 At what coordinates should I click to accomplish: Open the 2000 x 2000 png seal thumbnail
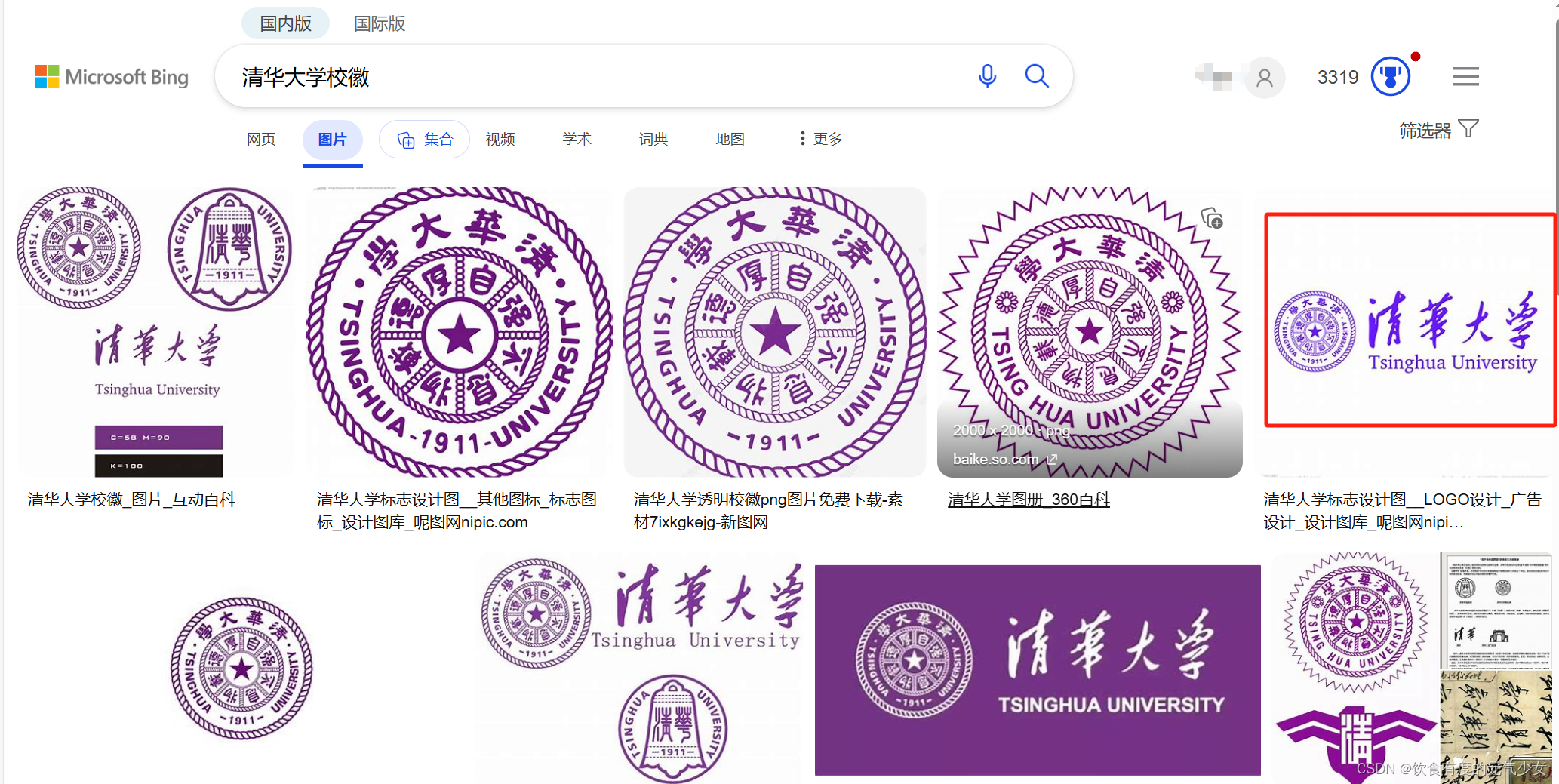point(1090,332)
